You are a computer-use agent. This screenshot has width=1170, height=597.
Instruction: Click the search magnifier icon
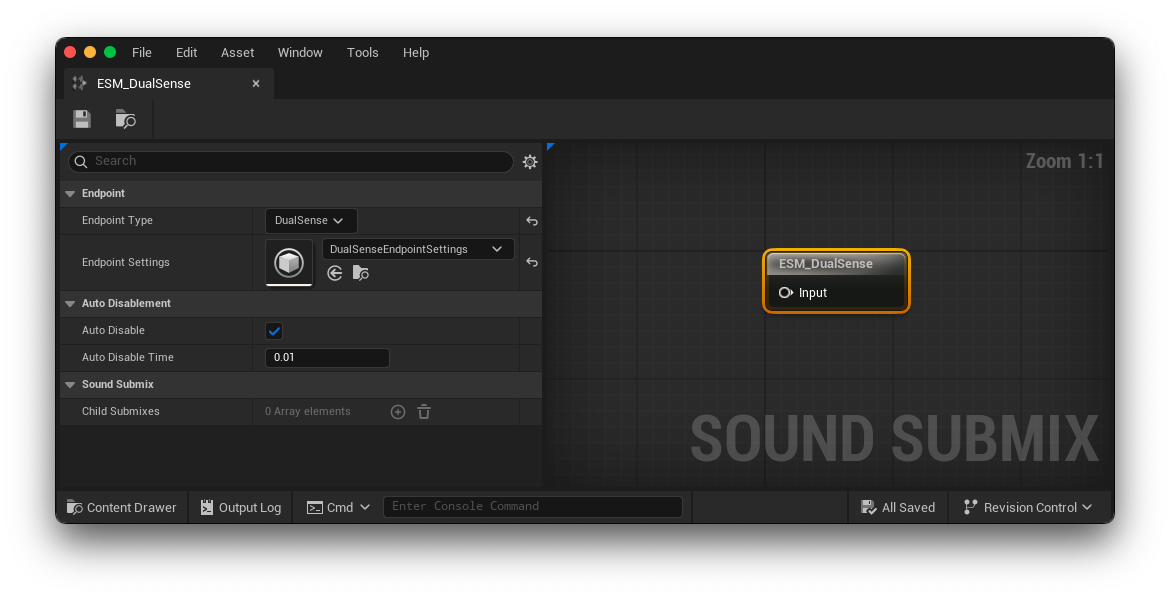[x=81, y=161]
